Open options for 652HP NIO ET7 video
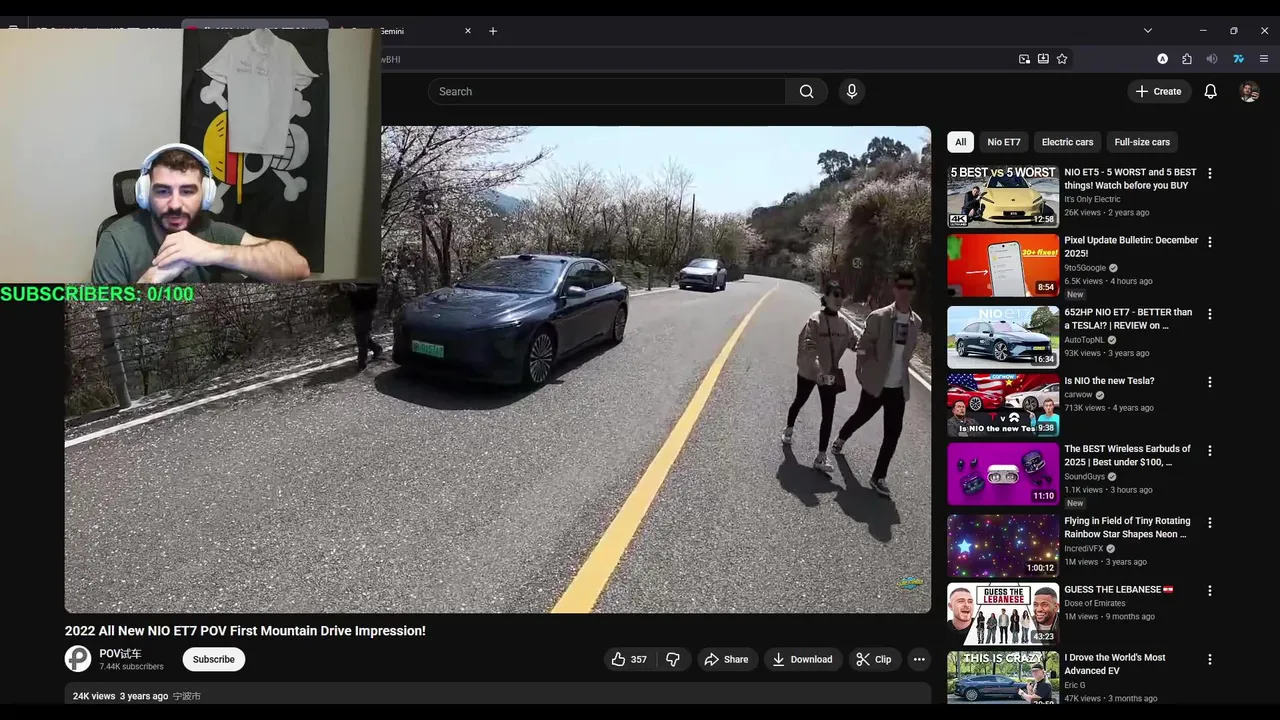Image resolution: width=1280 pixels, height=720 pixels. pyautogui.click(x=1210, y=314)
